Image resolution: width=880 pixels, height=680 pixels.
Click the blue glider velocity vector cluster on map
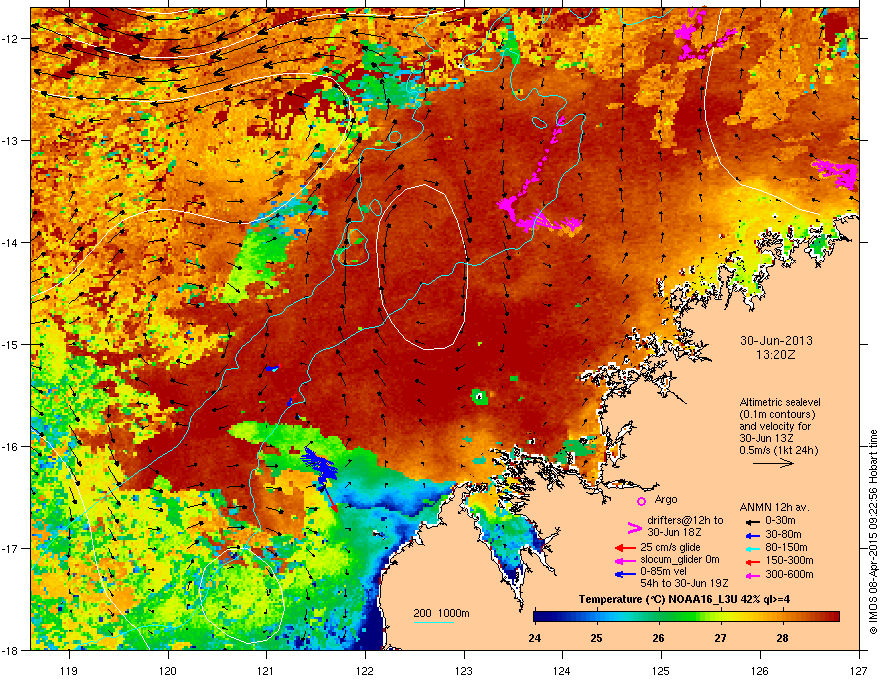click(x=319, y=464)
